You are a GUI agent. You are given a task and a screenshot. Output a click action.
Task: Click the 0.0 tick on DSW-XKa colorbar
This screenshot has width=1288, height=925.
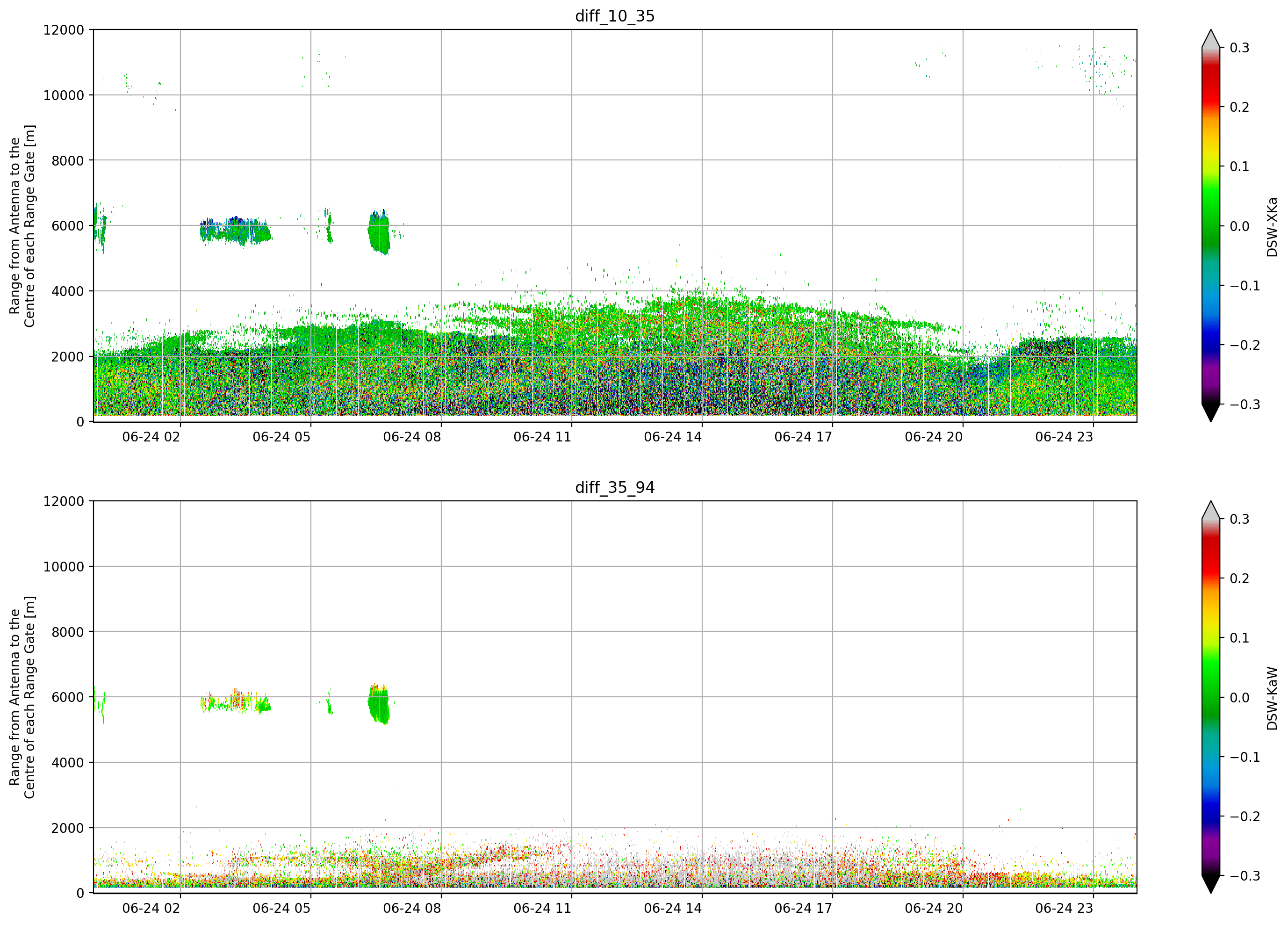coord(1240,226)
